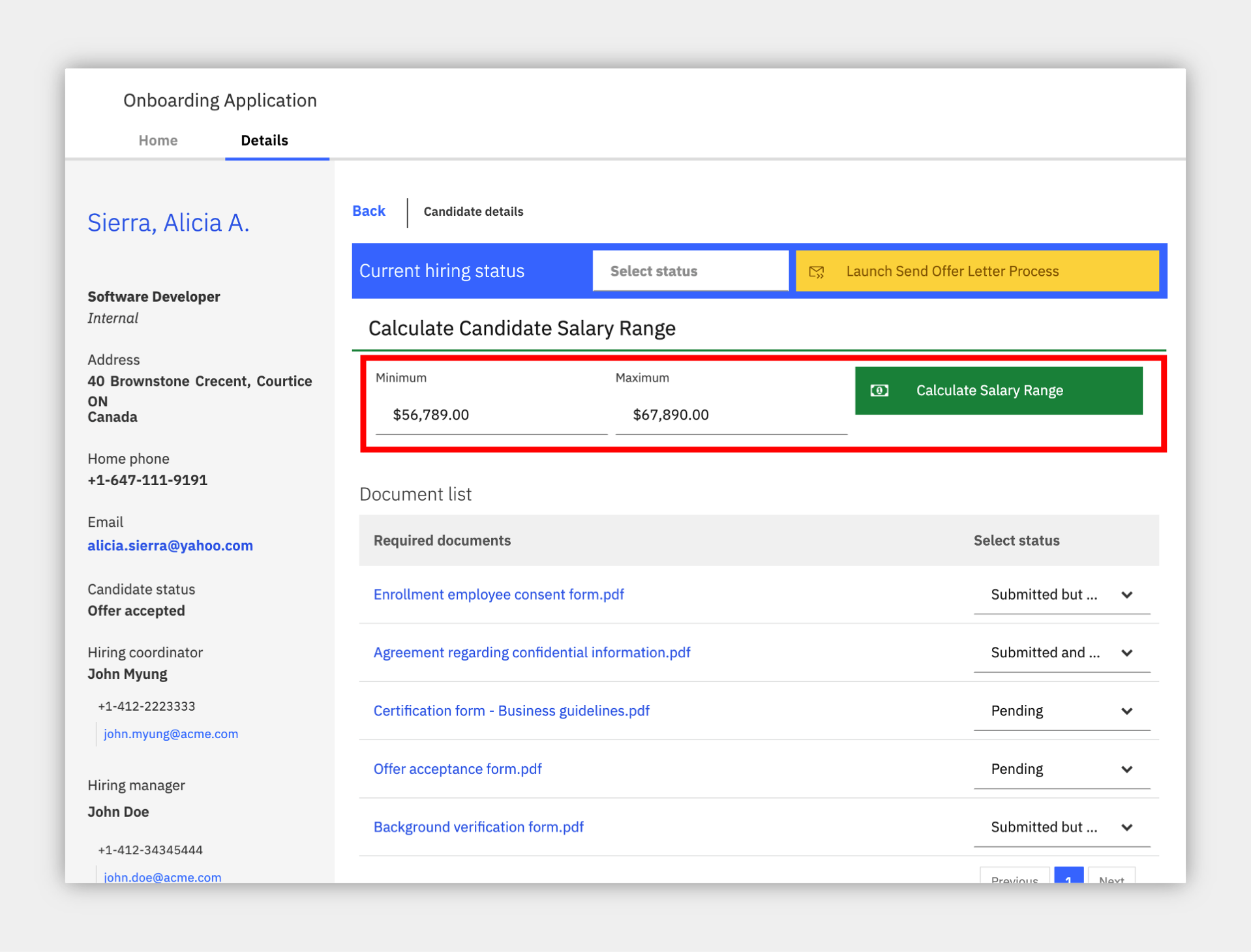This screenshot has height=952, width=1251.
Task: Expand status dropdown for Agreement confidential information
Action: [x=1062, y=653]
